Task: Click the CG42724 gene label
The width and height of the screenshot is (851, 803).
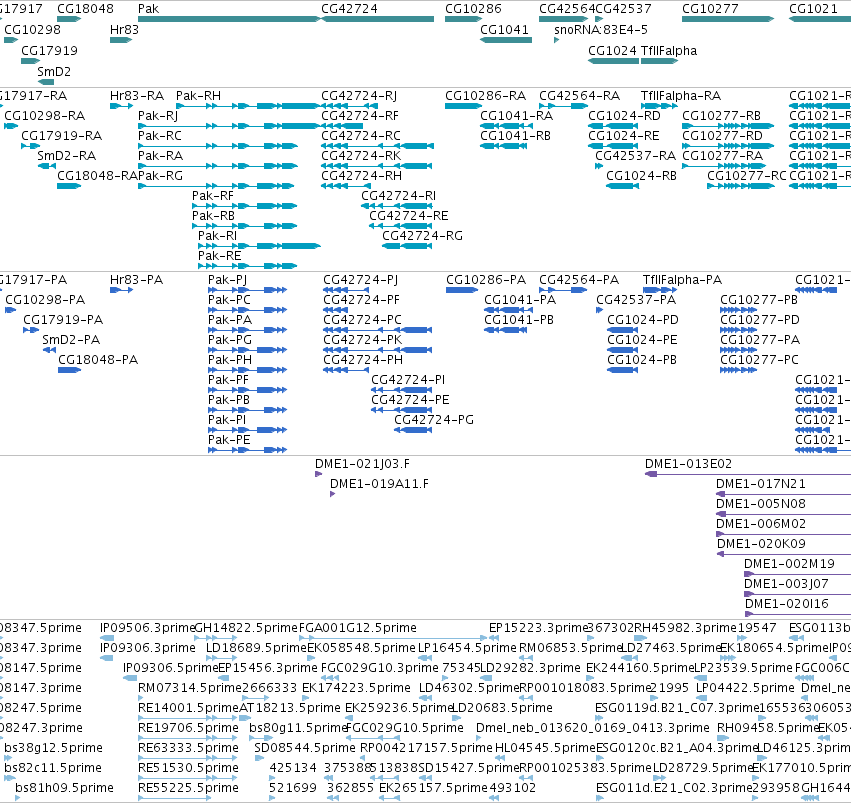Action: click(x=349, y=9)
